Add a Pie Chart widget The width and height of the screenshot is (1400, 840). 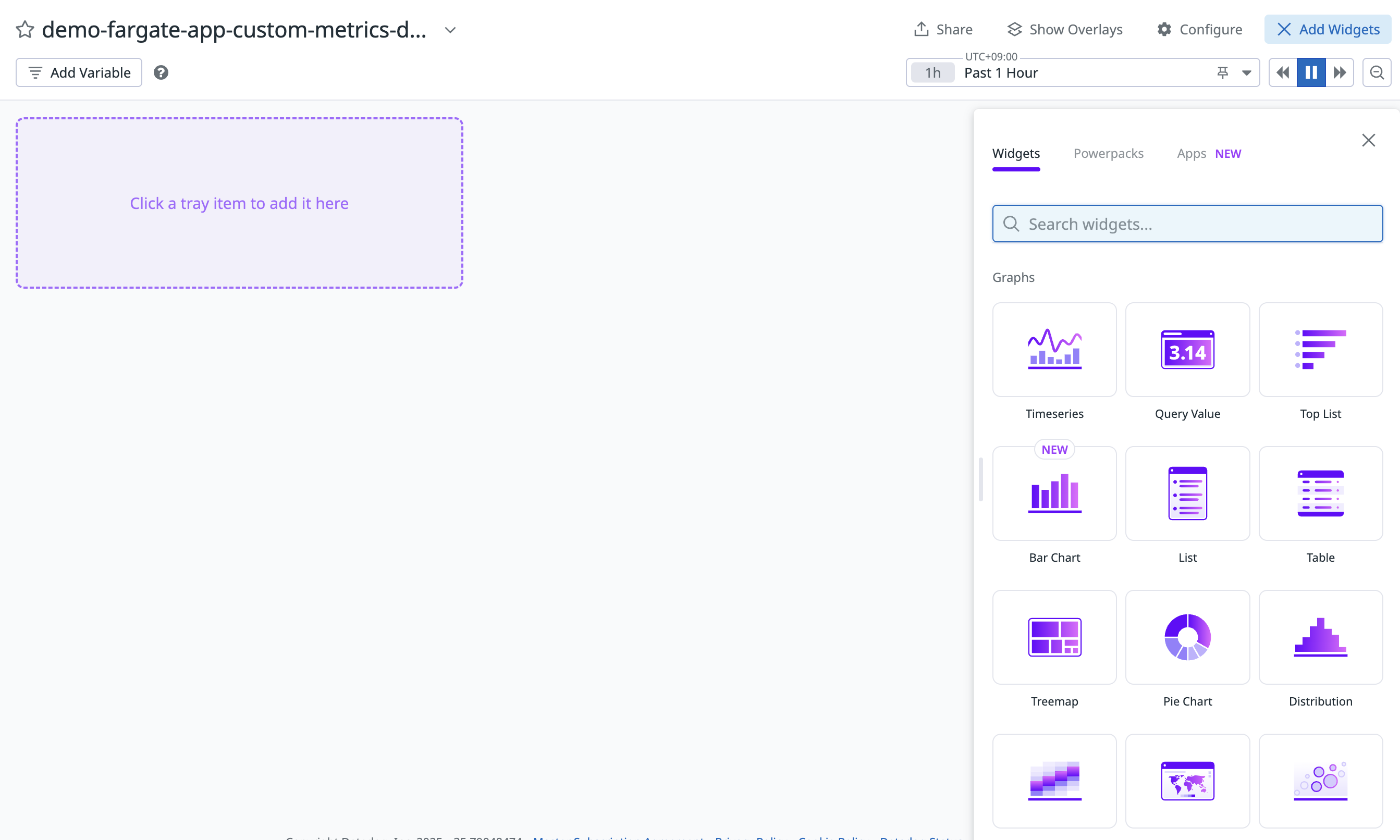pyautogui.click(x=1187, y=637)
